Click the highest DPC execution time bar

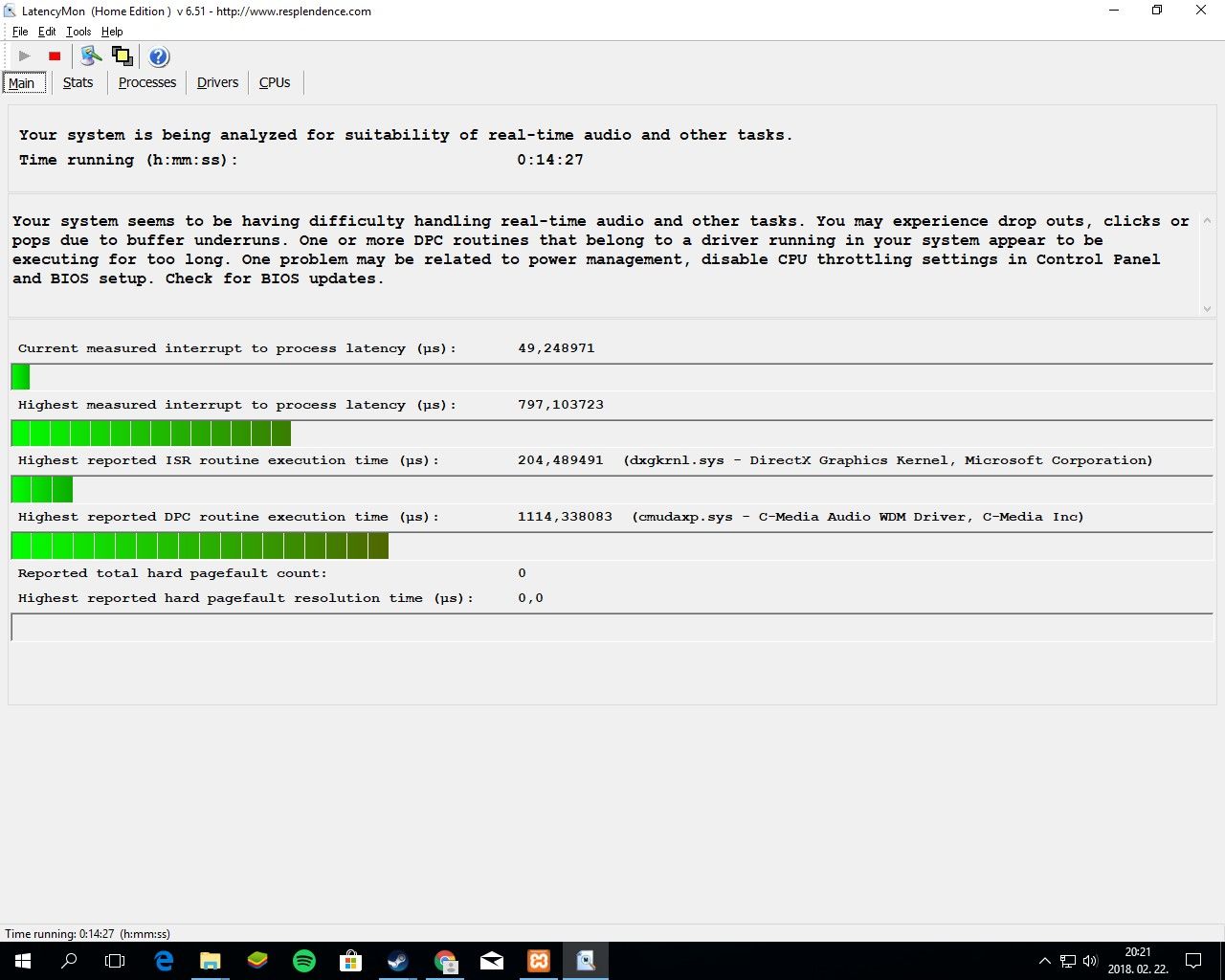coord(612,546)
